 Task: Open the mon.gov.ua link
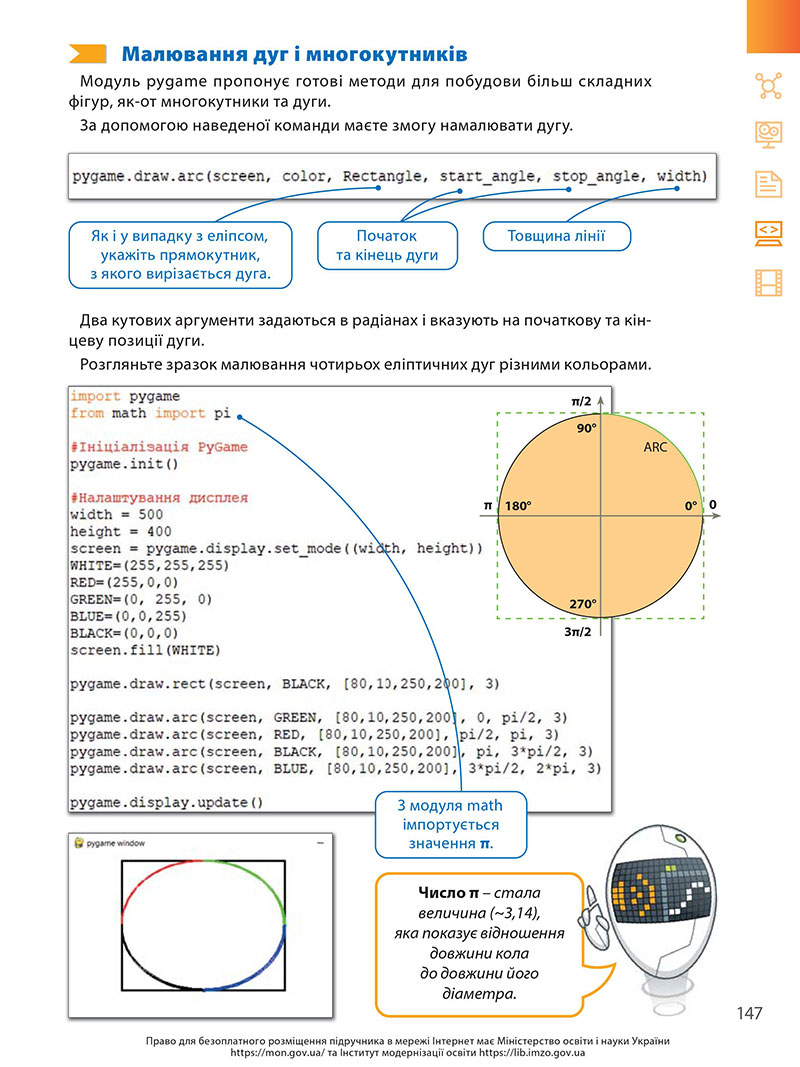[278, 1053]
